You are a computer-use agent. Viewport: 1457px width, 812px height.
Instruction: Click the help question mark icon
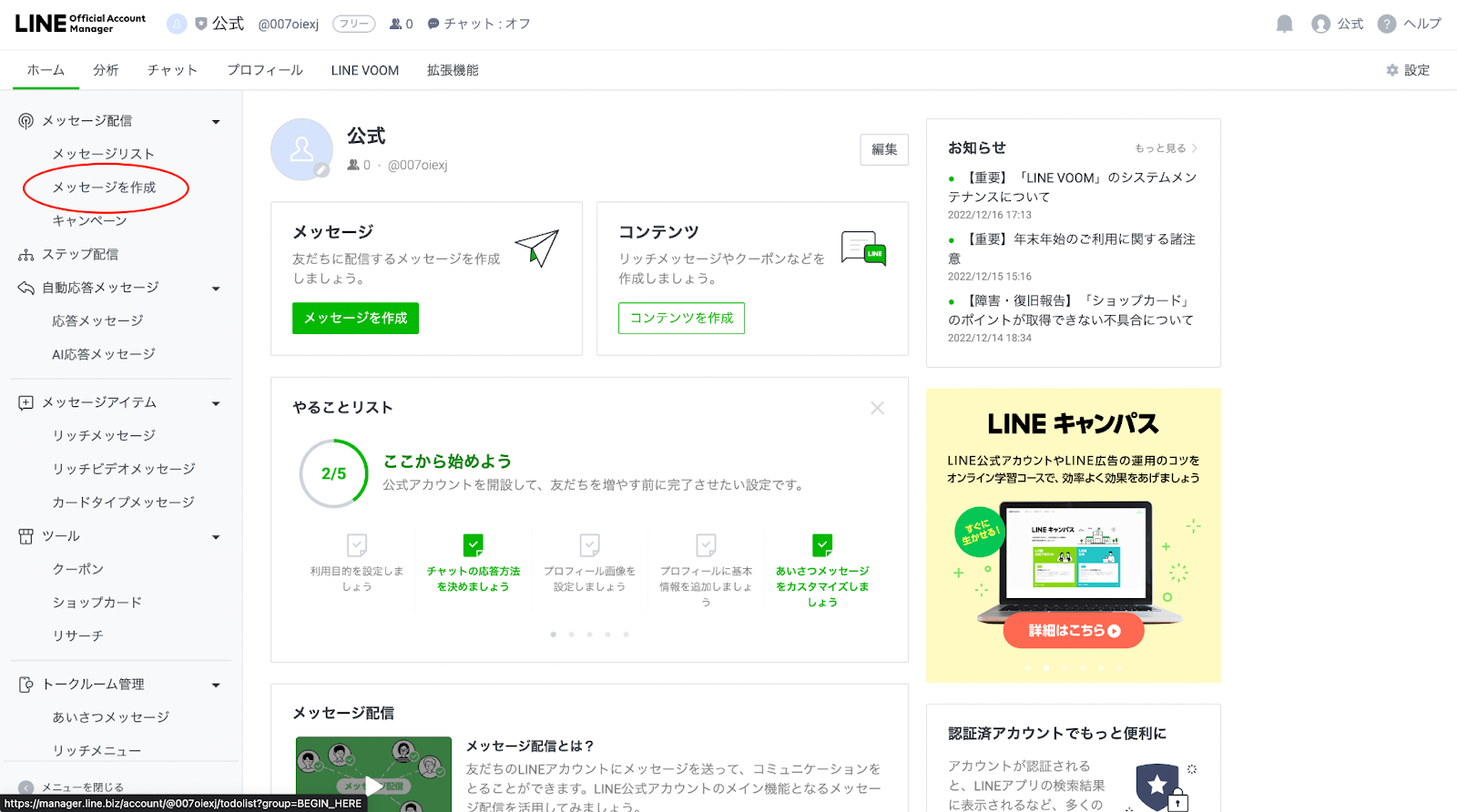point(1386,24)
